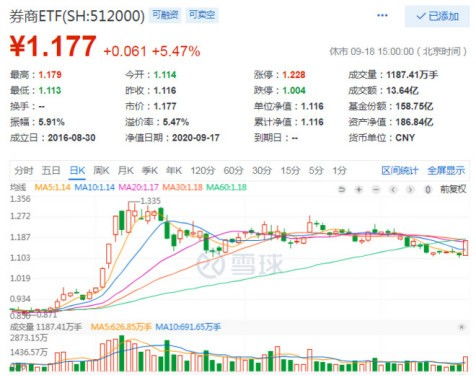Click the 今开 value 1.114

pos(165,75)
